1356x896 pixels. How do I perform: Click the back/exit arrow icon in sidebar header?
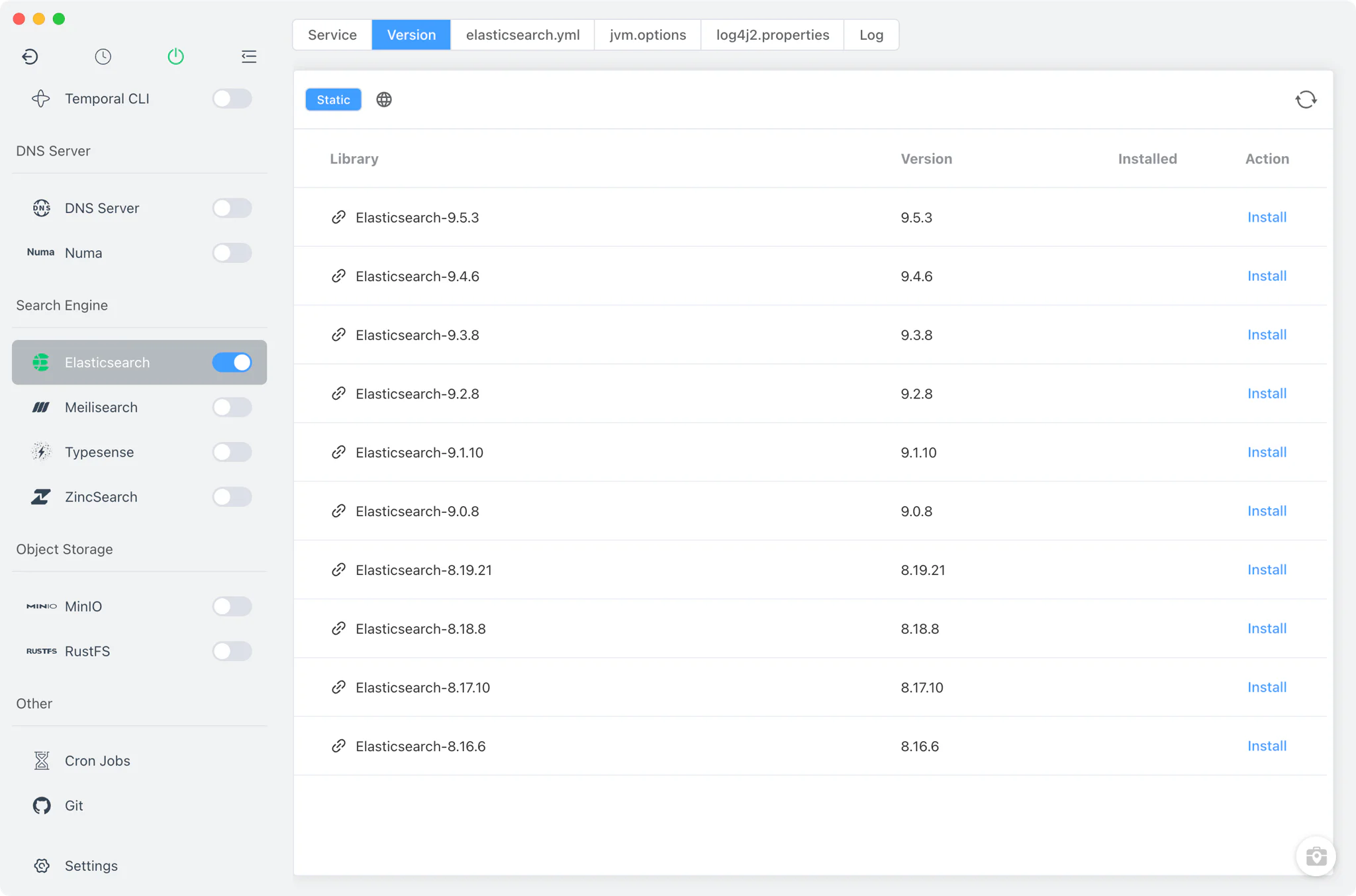point(30,57)
